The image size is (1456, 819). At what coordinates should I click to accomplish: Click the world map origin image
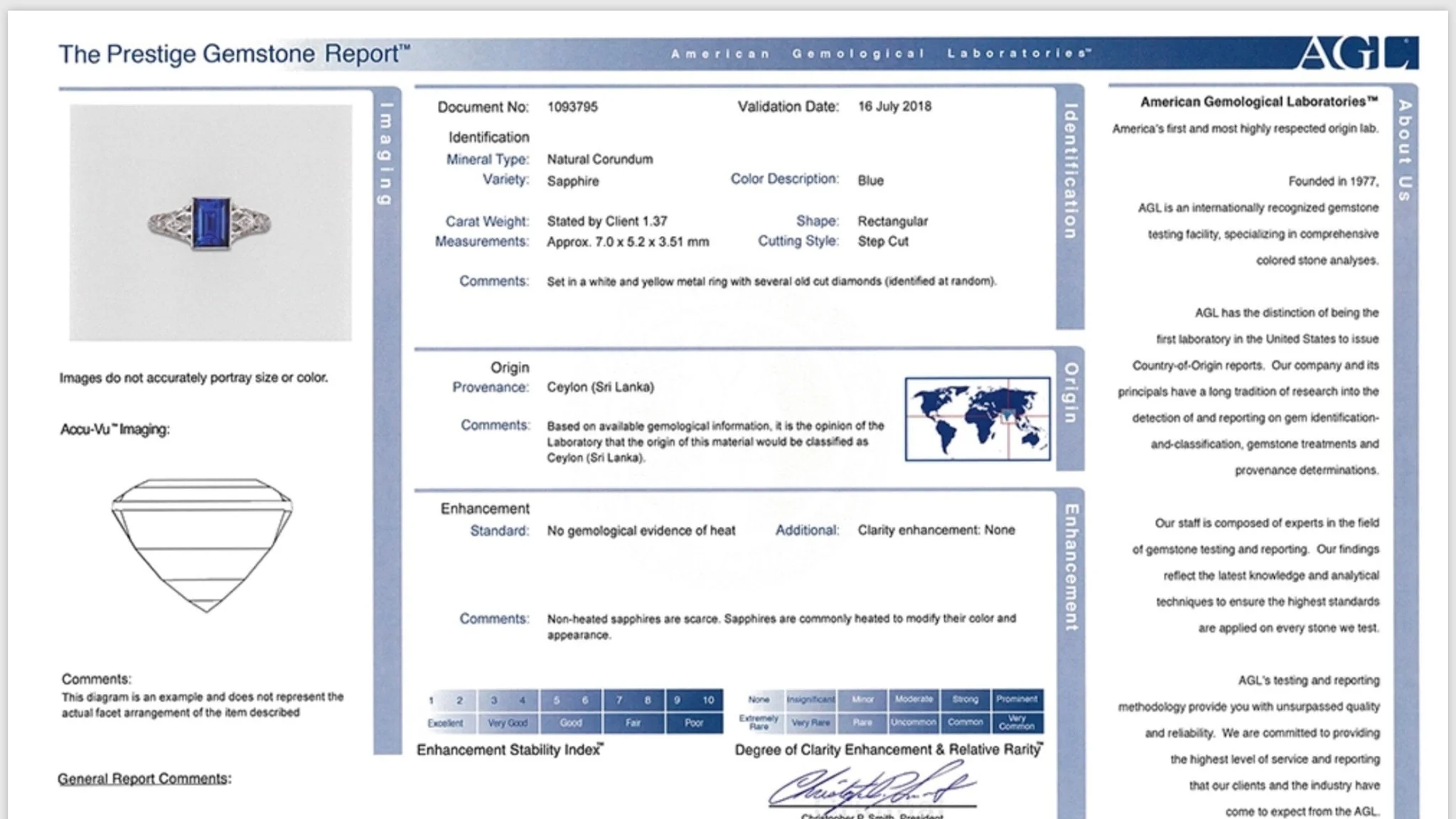click(x=978, y=419)
